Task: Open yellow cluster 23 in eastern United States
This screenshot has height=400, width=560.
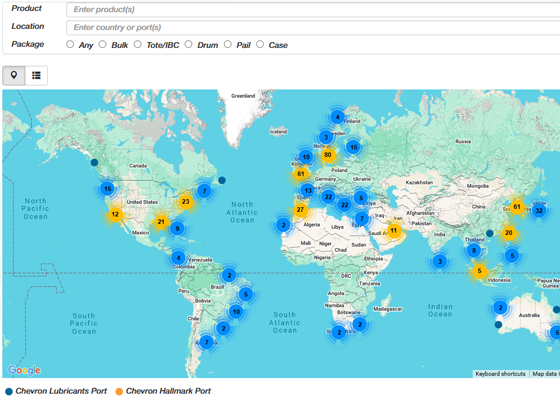Action: pos(186,202)
